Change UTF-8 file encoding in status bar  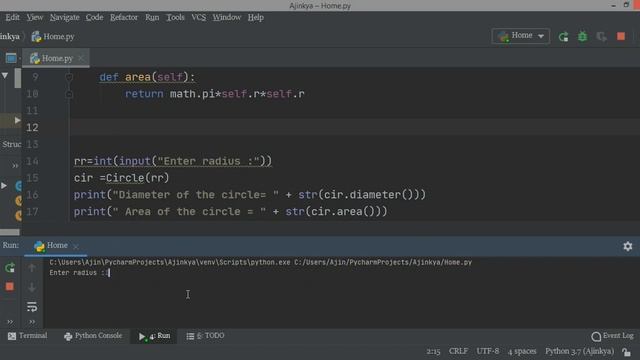click(488, 351)
